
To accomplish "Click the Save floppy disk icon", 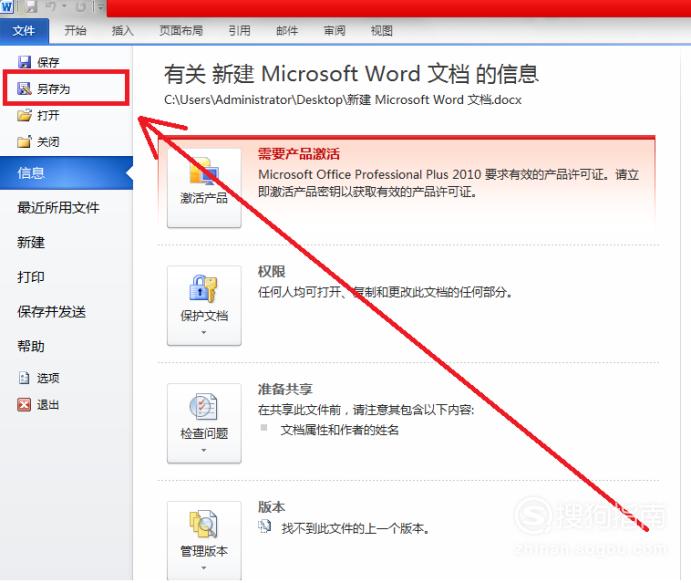I will click(25, 62).
